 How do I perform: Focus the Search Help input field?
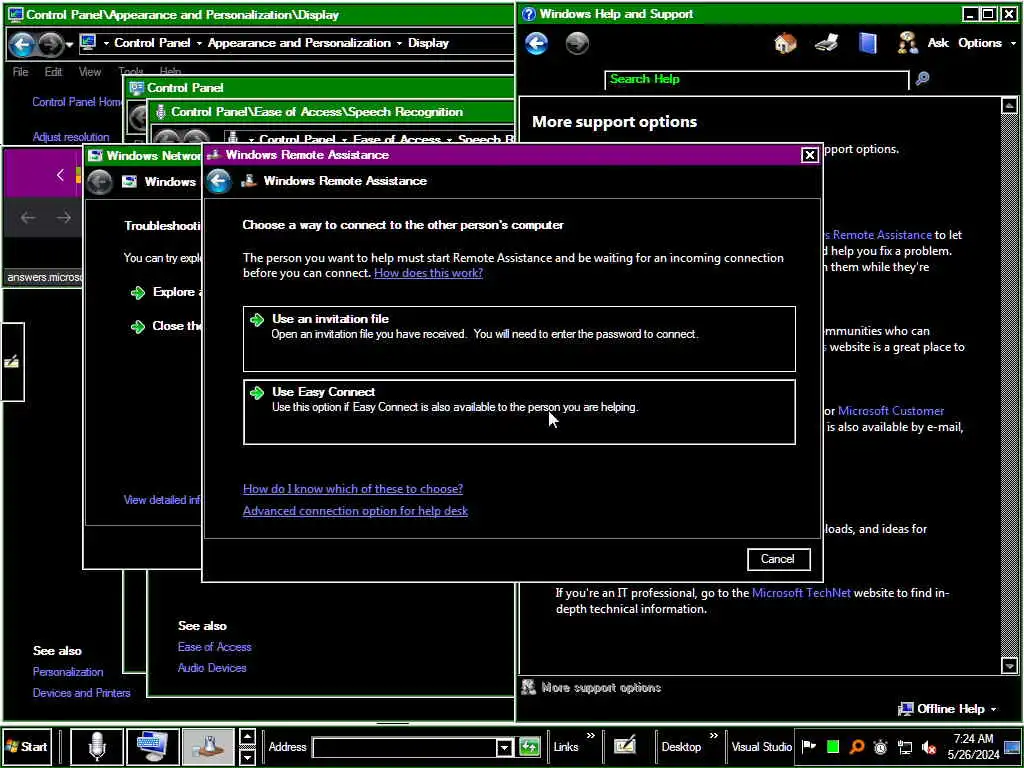[756, 79]
